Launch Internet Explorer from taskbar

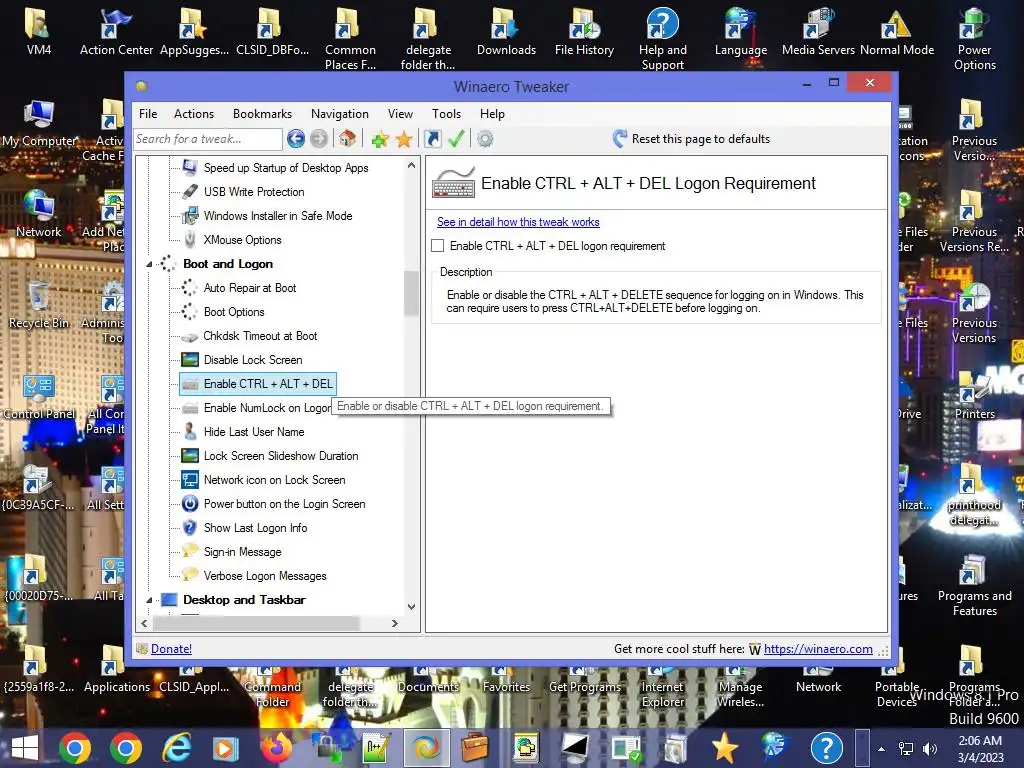pos(177,748)
